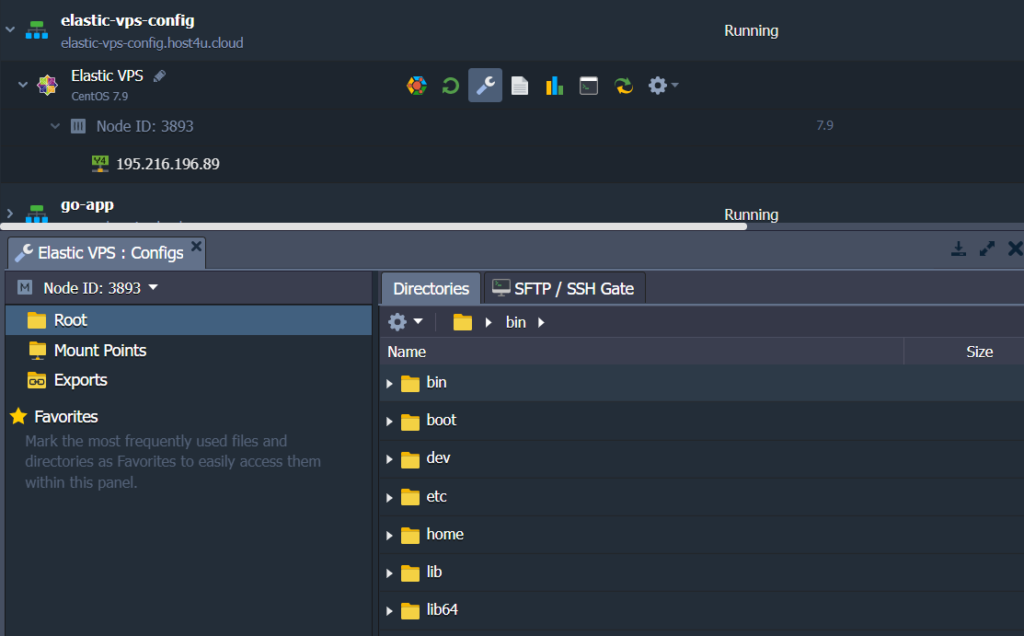Click the Redeploy containers icon
This screenshot has height=636, width=1024.
(624, 86)
